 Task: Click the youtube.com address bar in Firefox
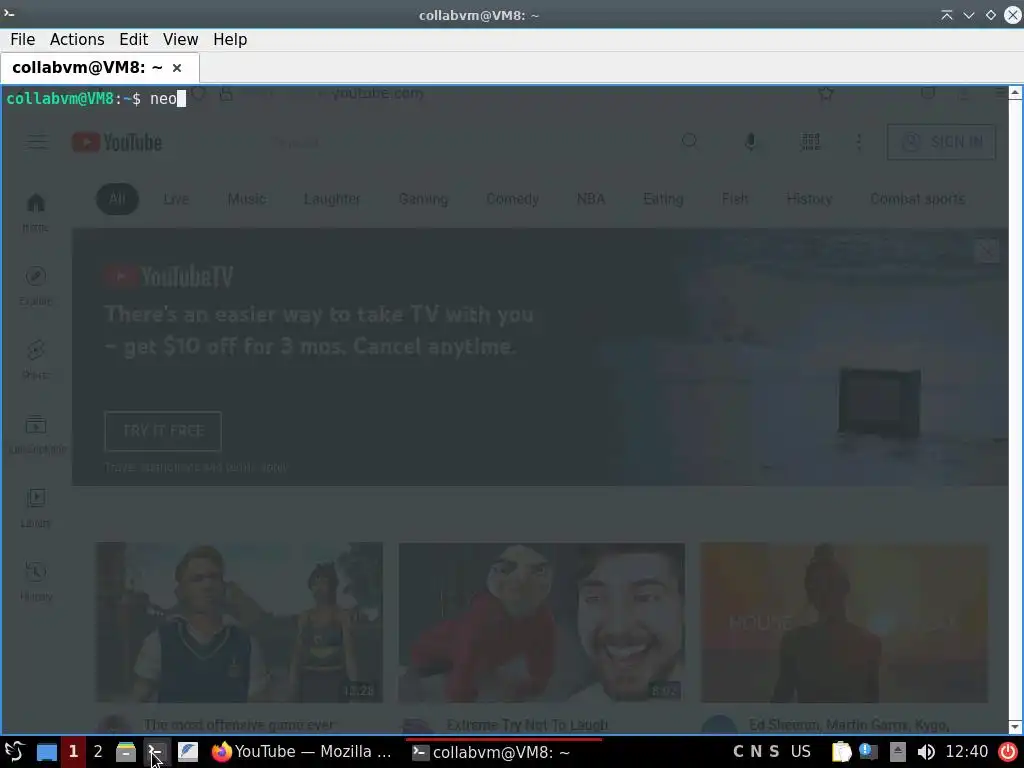pos(379,94)
